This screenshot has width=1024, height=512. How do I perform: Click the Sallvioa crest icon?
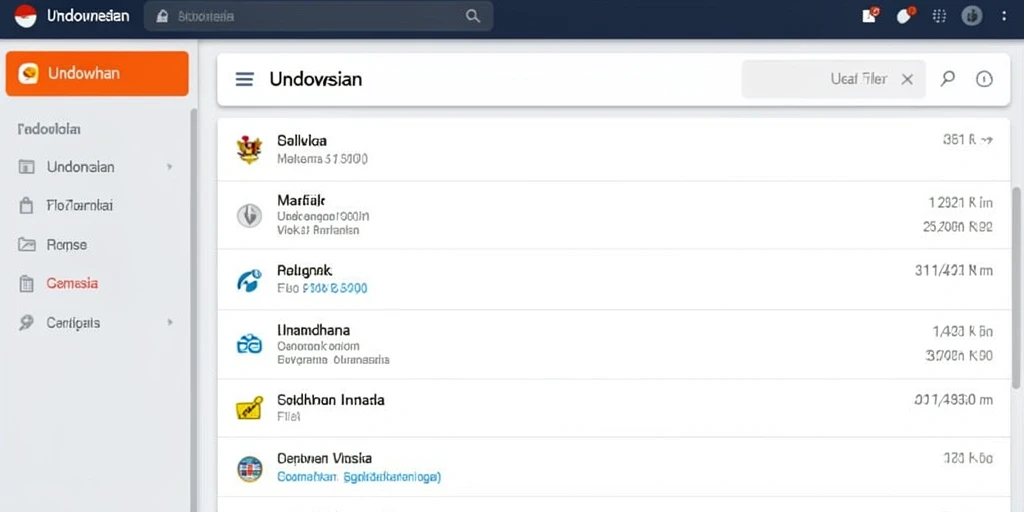(249, 150)
